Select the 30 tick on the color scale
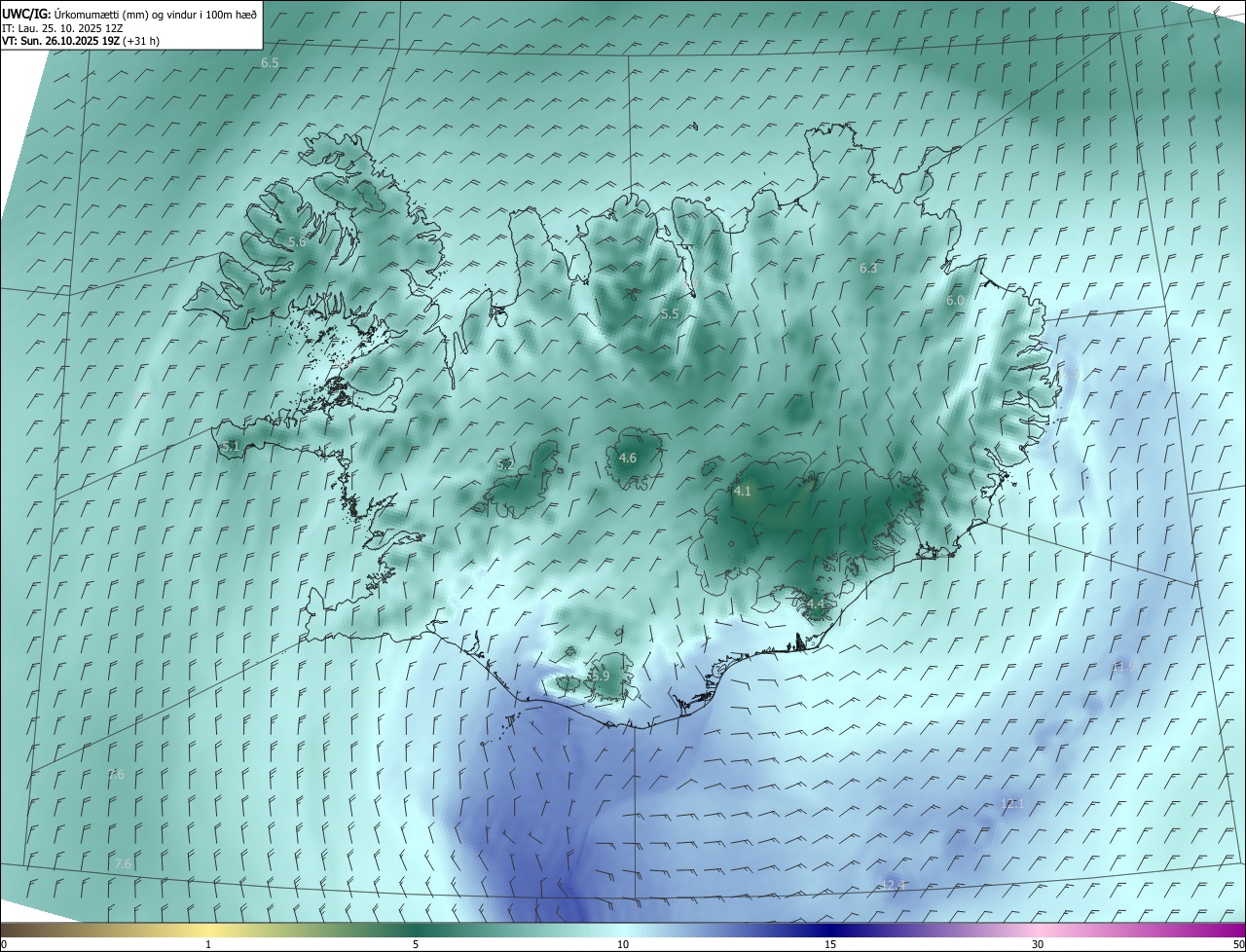 (x=1038, y=944)
